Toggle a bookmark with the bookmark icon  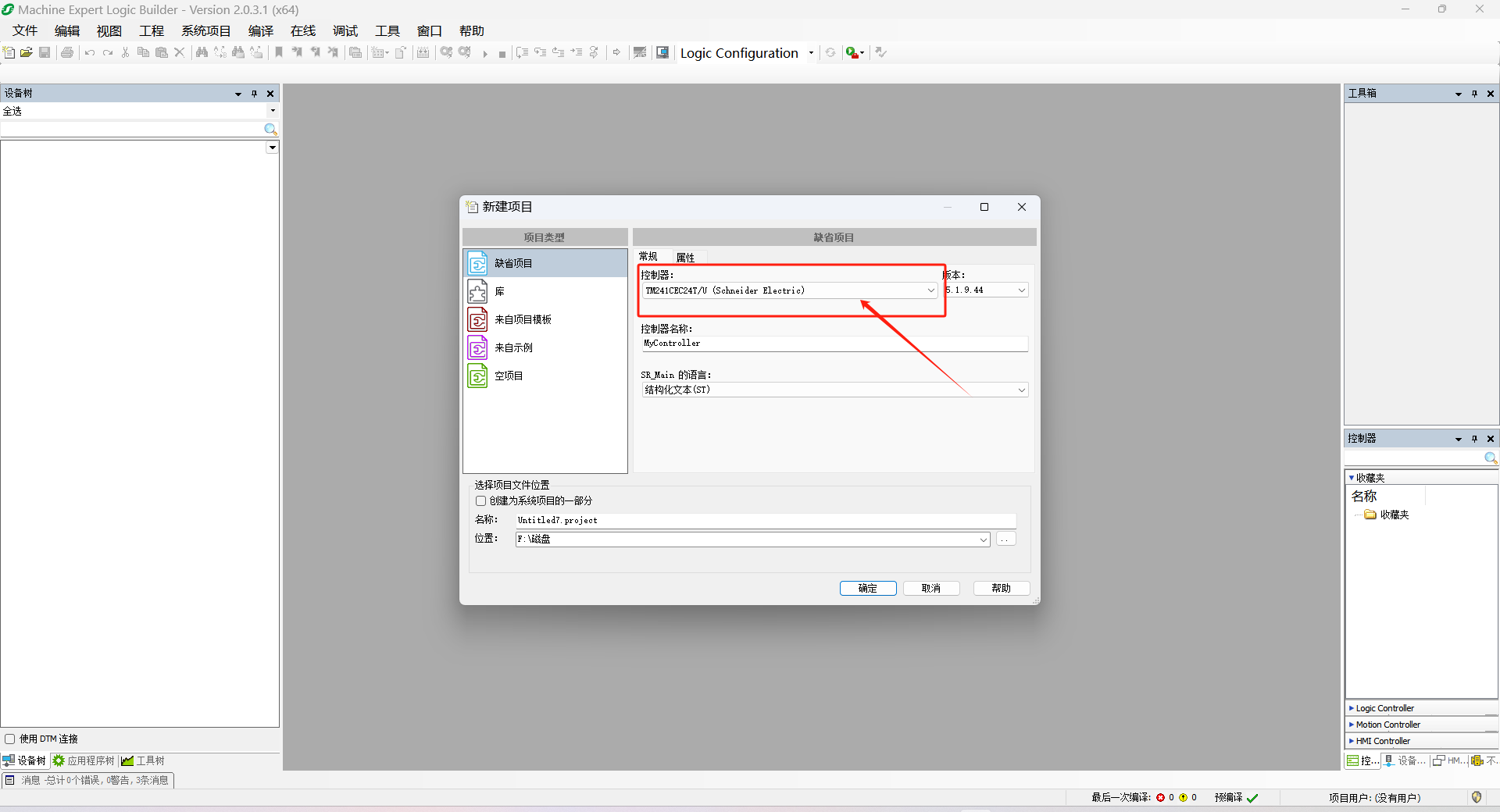point(279,52)
